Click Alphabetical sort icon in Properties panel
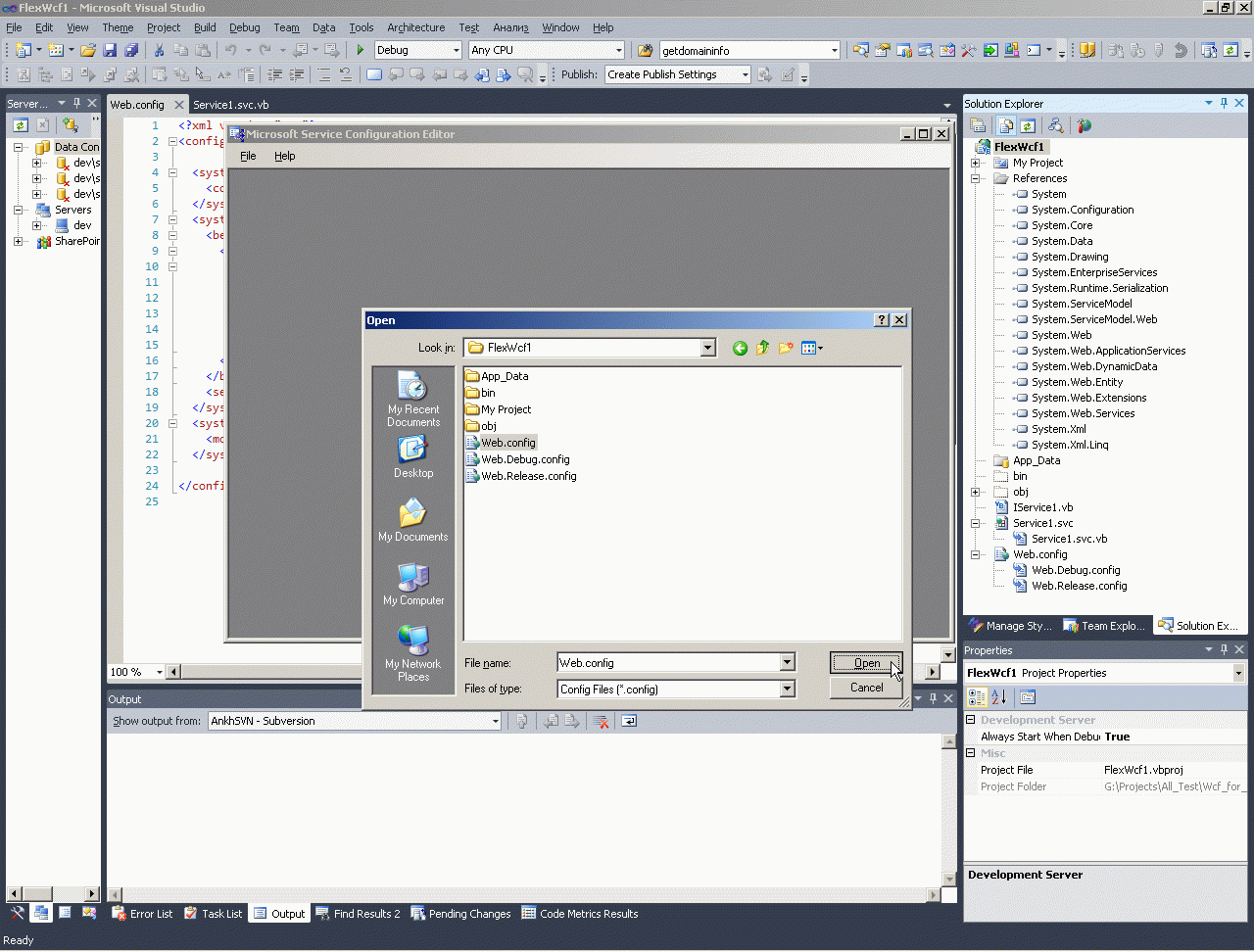 click(999, 697)
